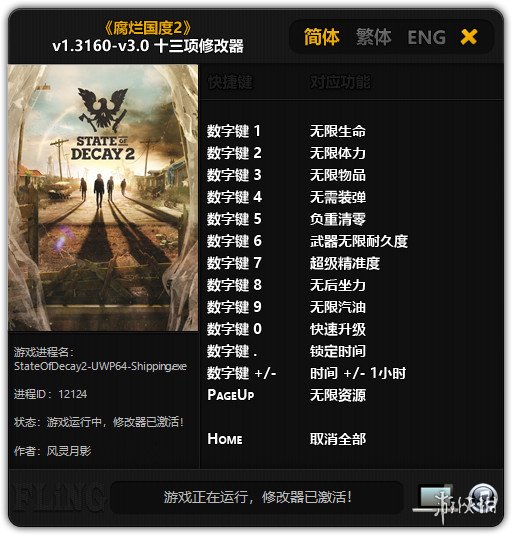Click the State of Decay 2 cover image
Viewport: 512px width, 535px height.
(103, 198)
